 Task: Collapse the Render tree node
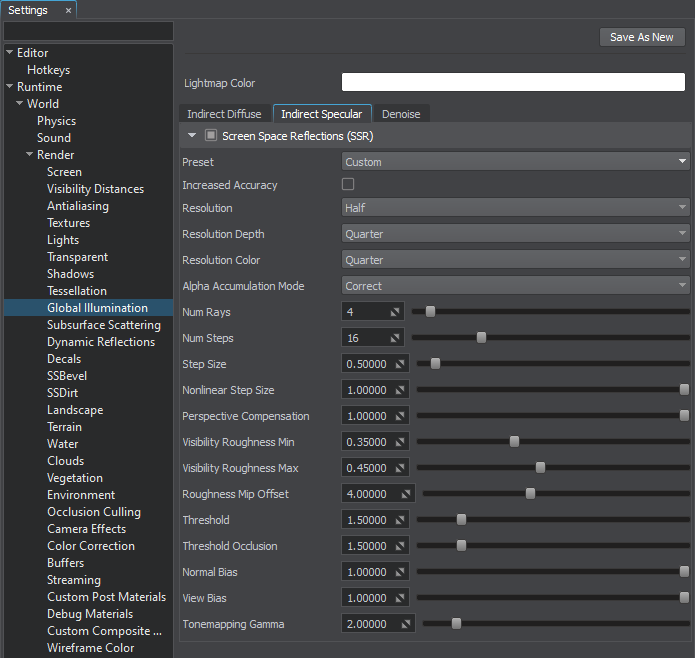tap(30, 154)
